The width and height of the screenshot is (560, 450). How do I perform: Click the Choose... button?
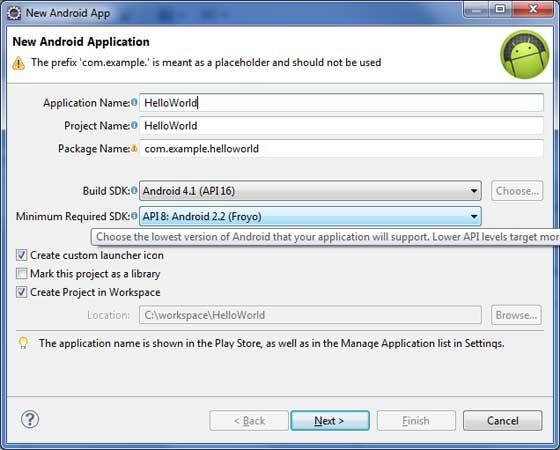point(517,191)
